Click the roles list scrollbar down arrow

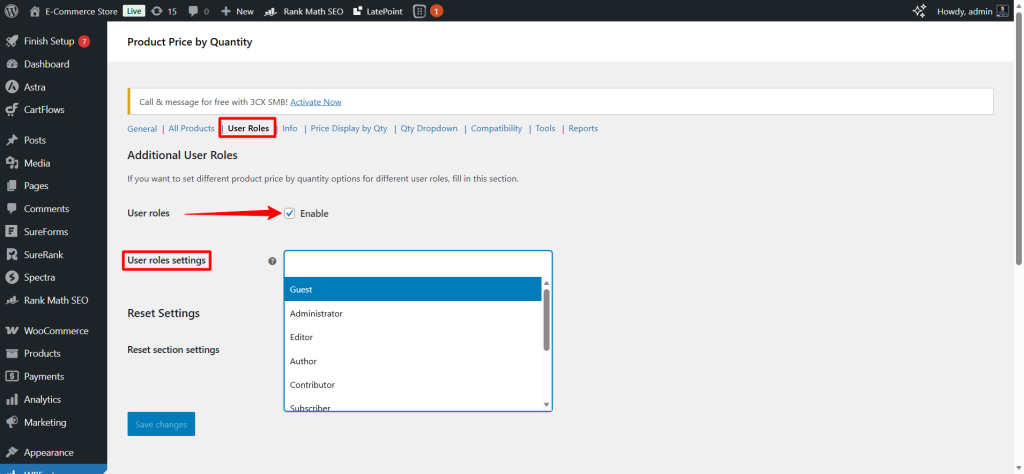tap(546, 404)
